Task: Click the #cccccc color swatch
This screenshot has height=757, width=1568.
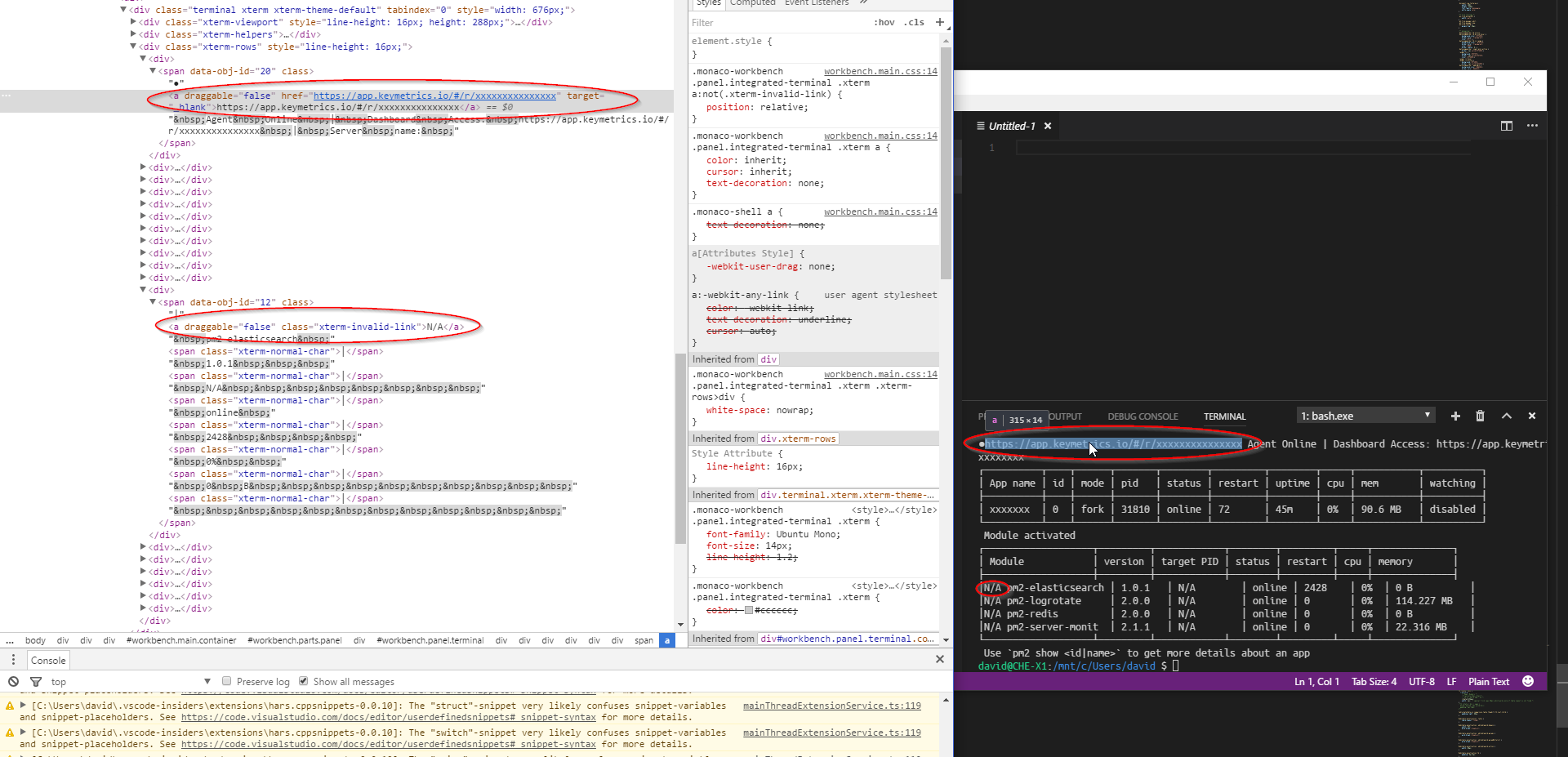Action: coord(748,610)
